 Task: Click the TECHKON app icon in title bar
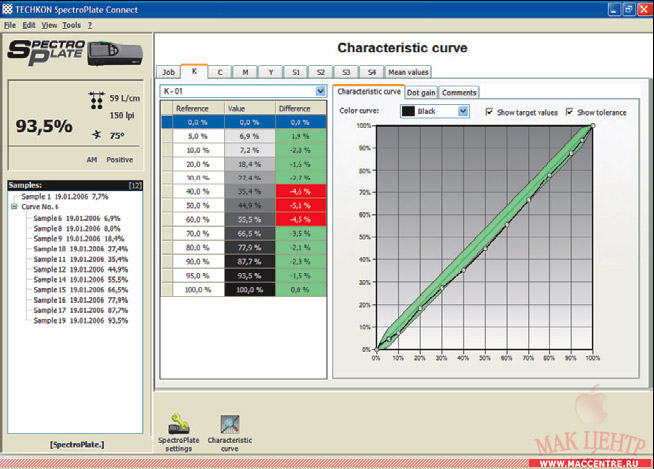7,9
